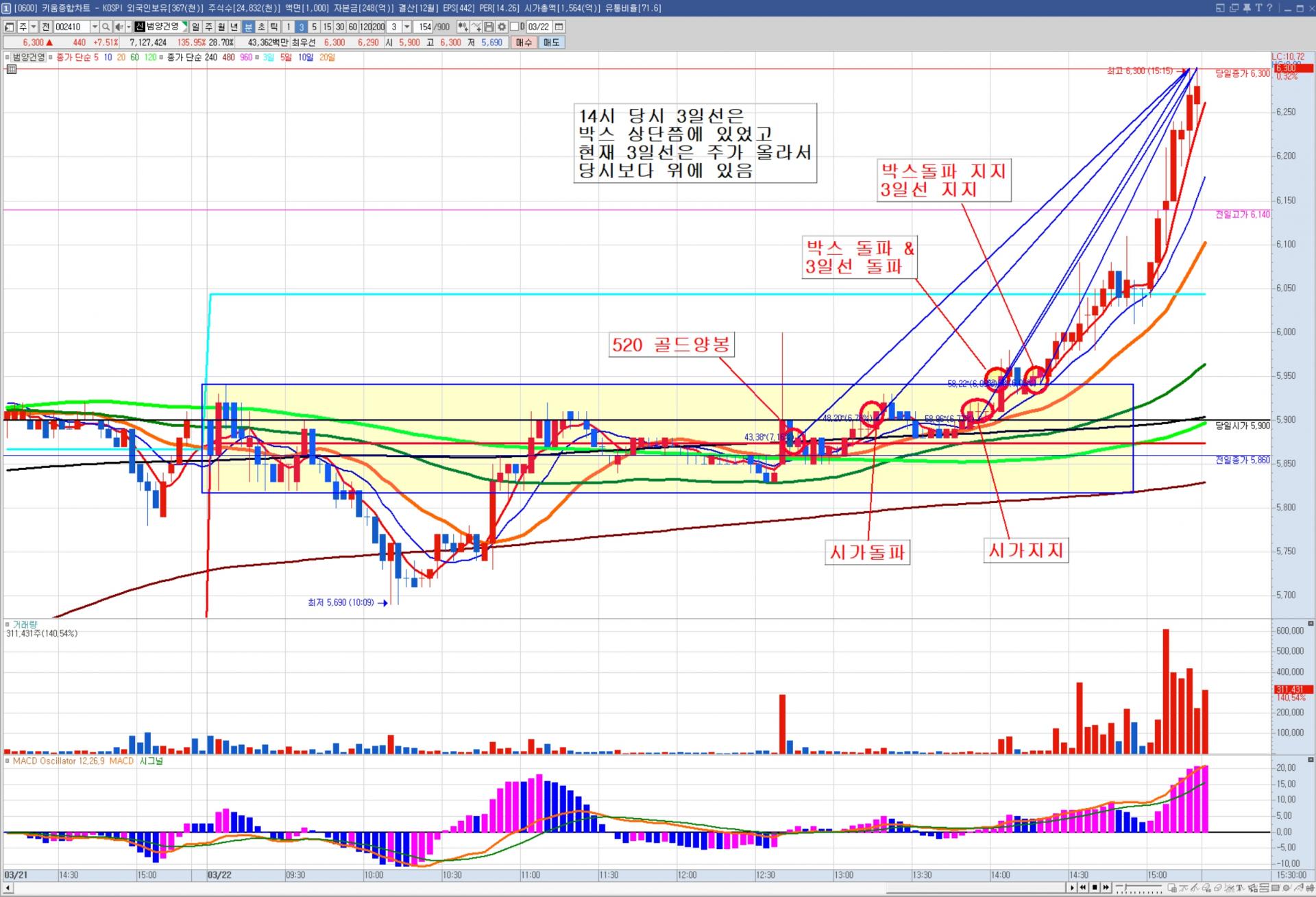Click the 매도 sell button
This screenshot has width=1316, height=897.
551,42
